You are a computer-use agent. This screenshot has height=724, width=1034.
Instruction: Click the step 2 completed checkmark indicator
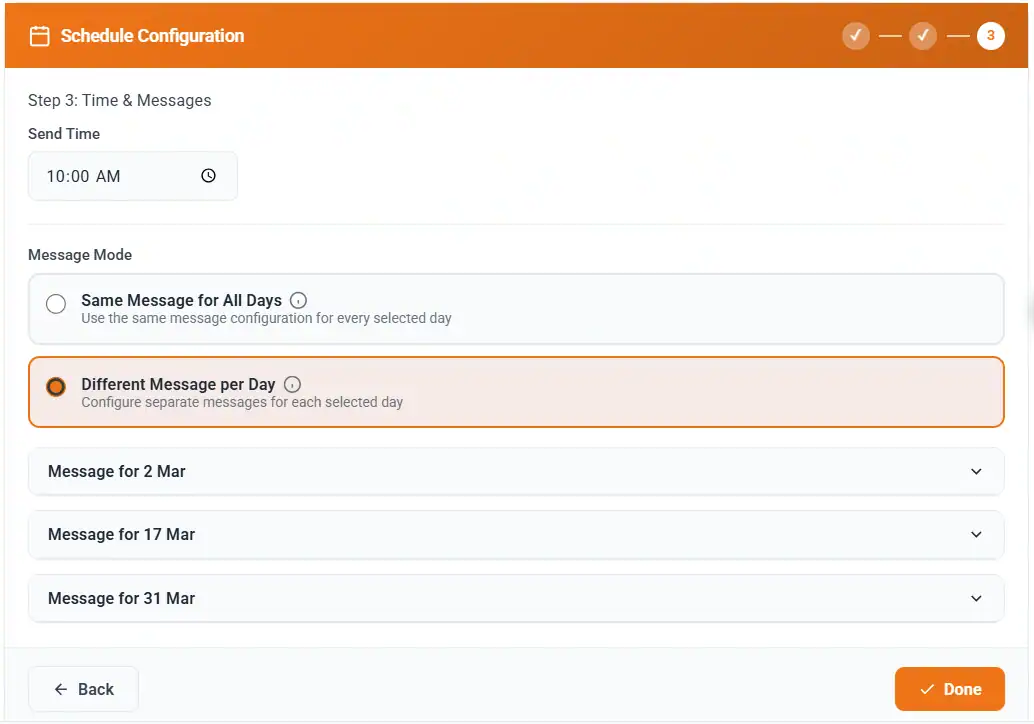[923, 35]
